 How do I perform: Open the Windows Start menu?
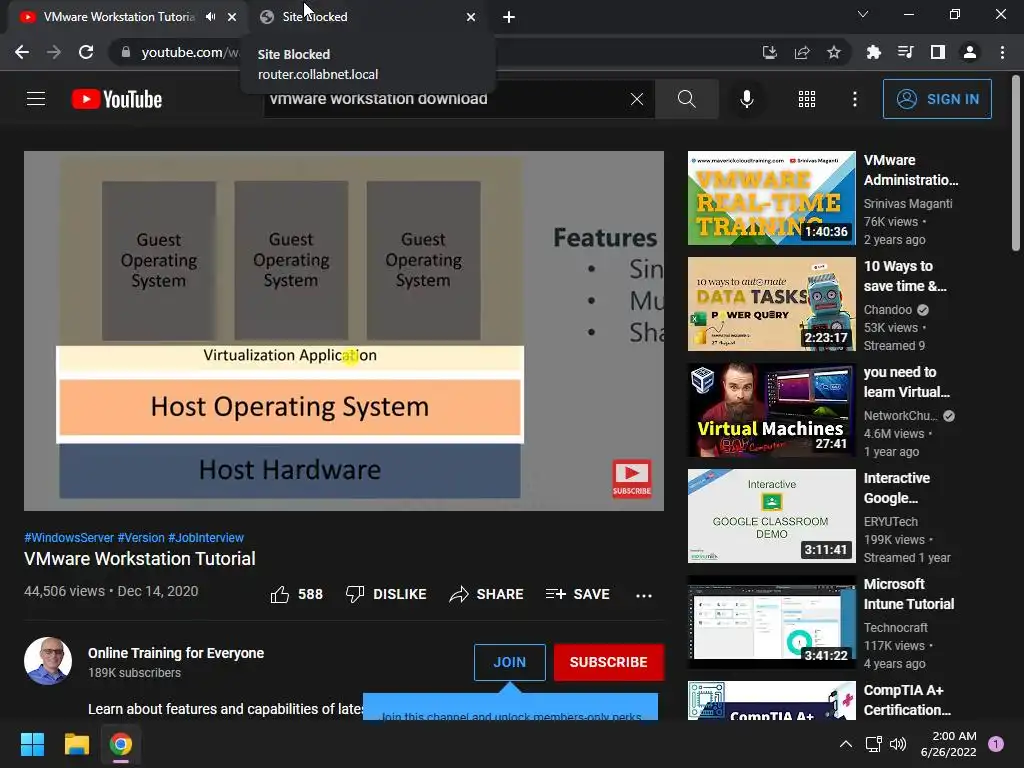point(32,744)
